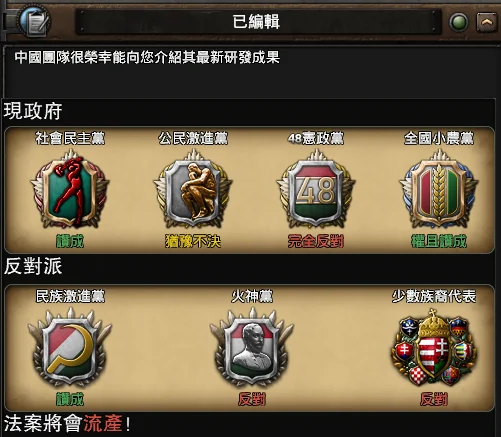The width and height of the screenshot is (501, 437).
Task: Click the 已編輯 title bar
Action: [x=256, y=22]
